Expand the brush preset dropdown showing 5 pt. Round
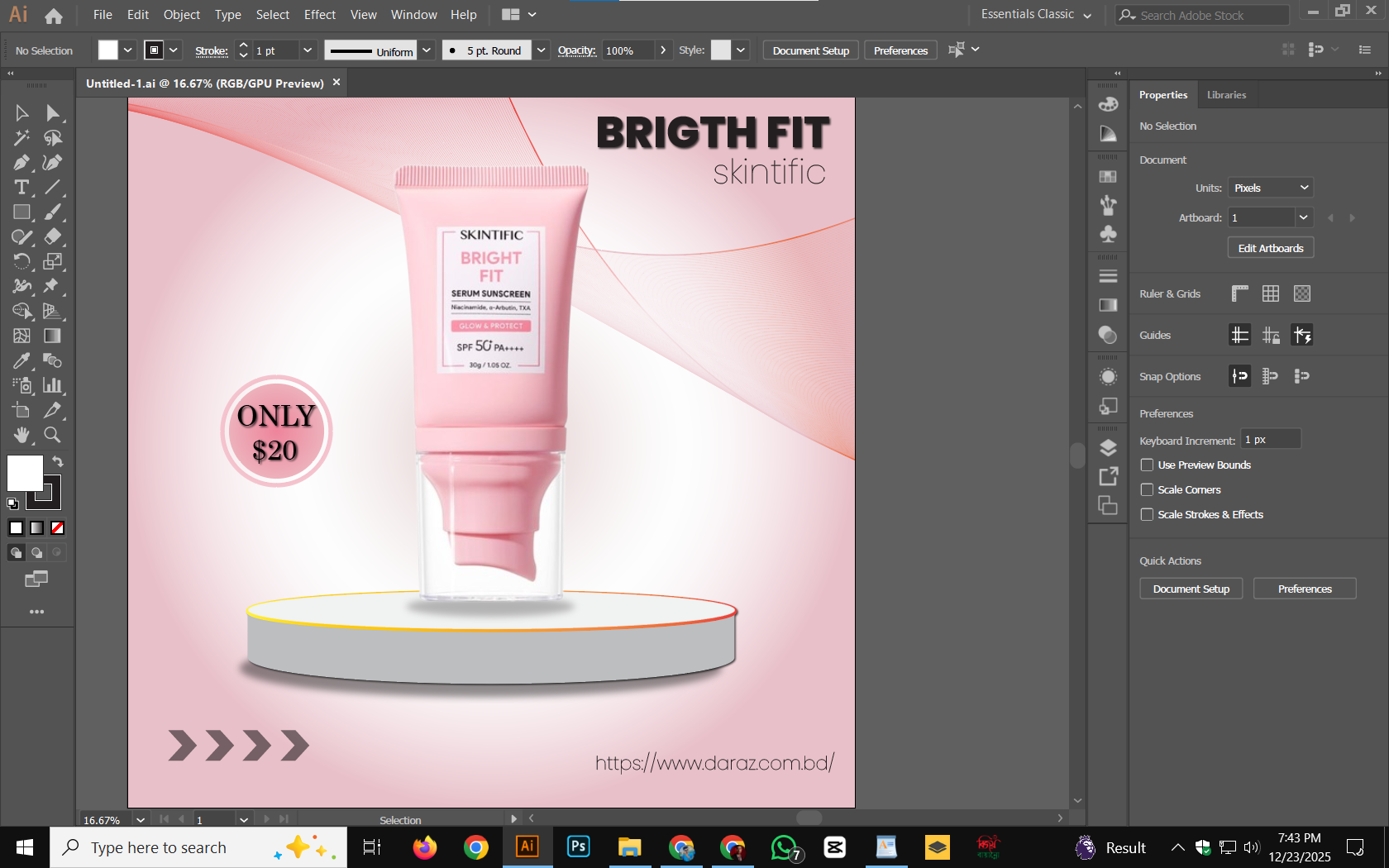The width and height of the screenshot is (1389, 868). (x=541, y=50)
